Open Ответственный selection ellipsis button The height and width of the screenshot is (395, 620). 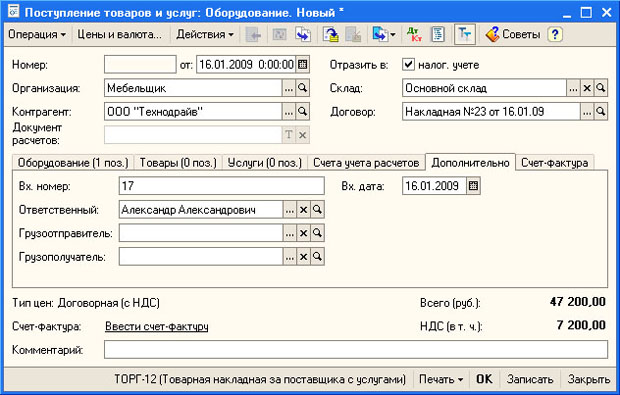coord(289,210)
